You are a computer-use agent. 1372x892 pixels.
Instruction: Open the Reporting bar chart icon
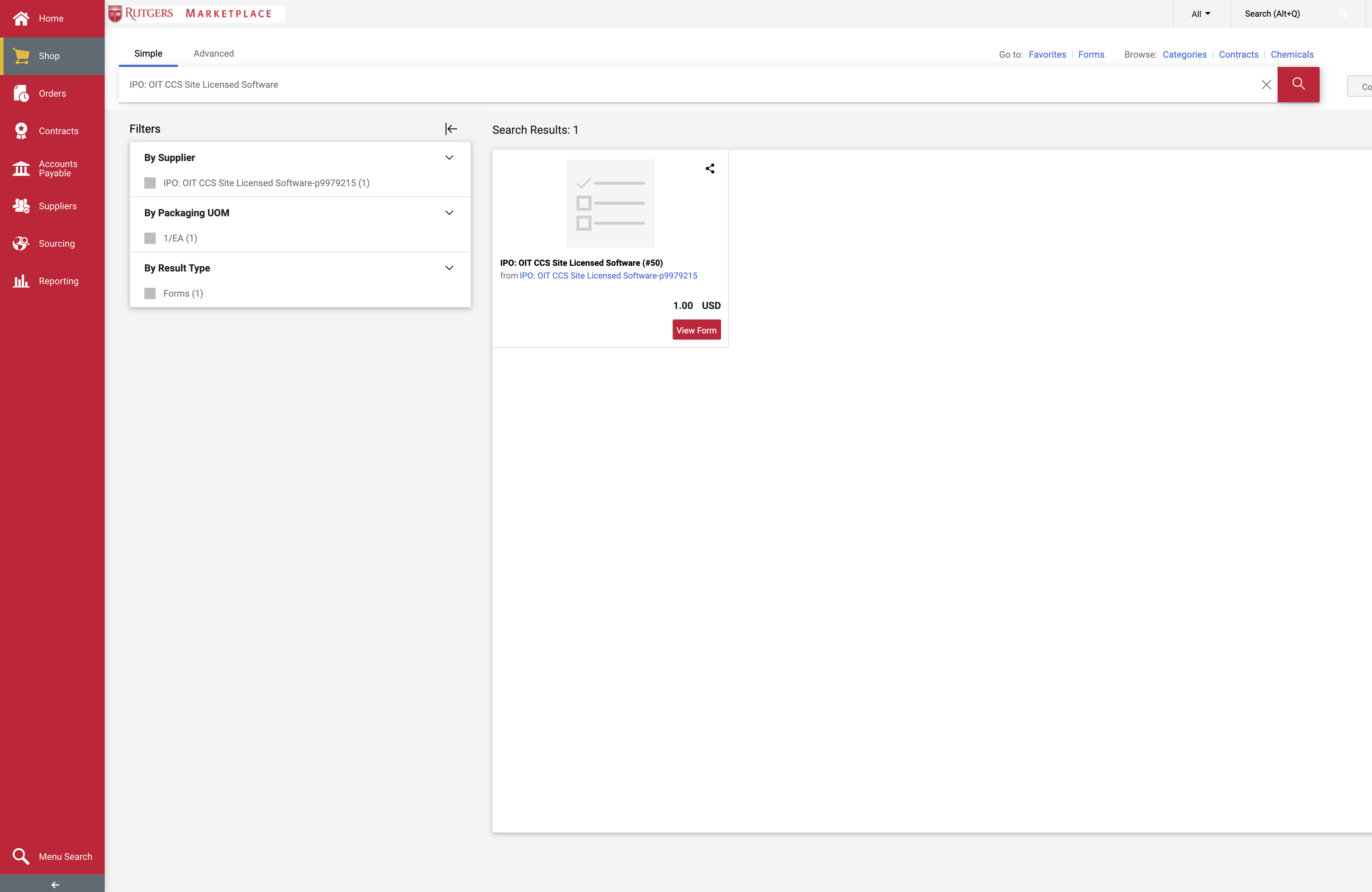21,281
